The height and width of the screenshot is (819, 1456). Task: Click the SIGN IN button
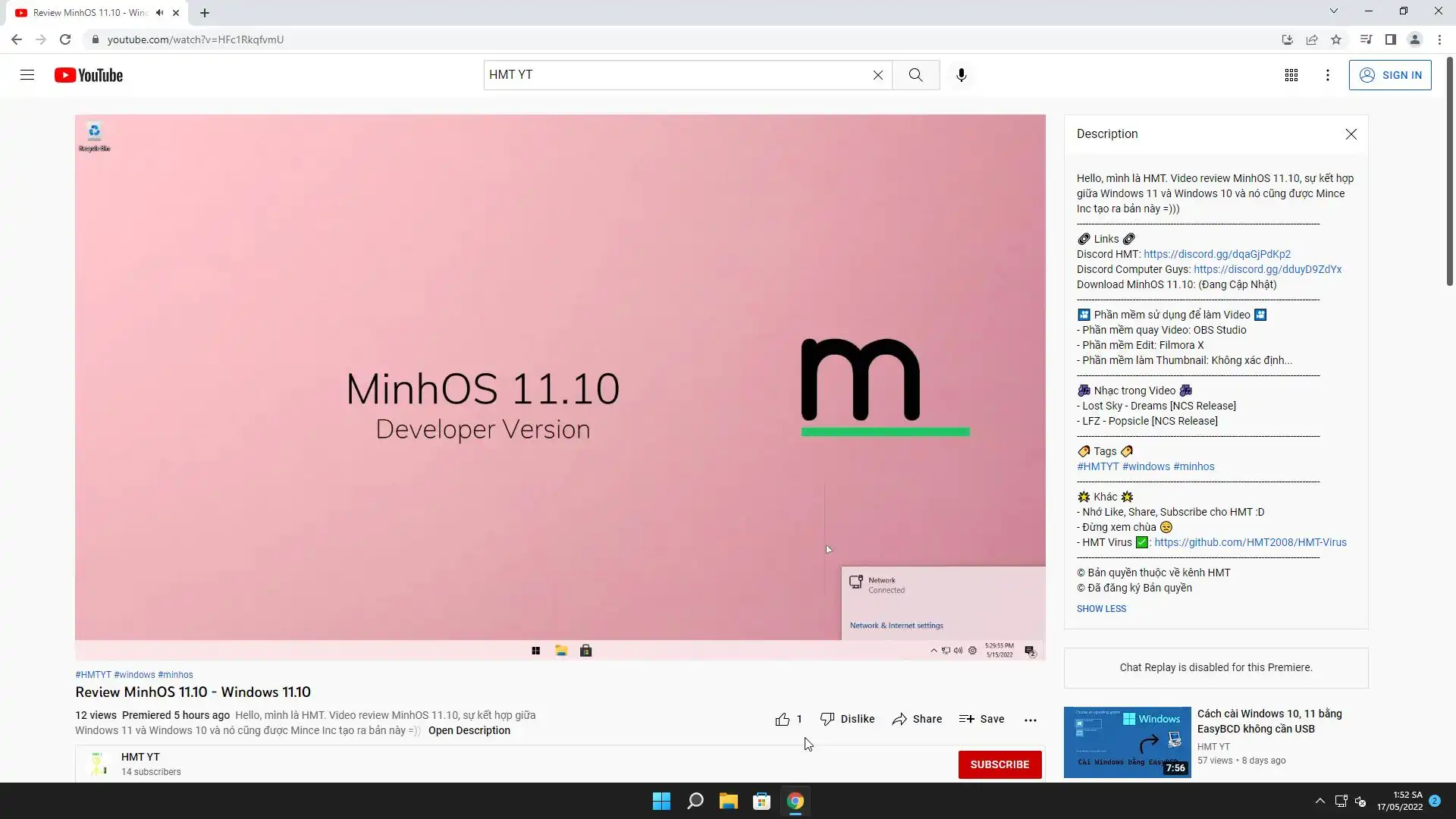click(x=1389, y=75)
